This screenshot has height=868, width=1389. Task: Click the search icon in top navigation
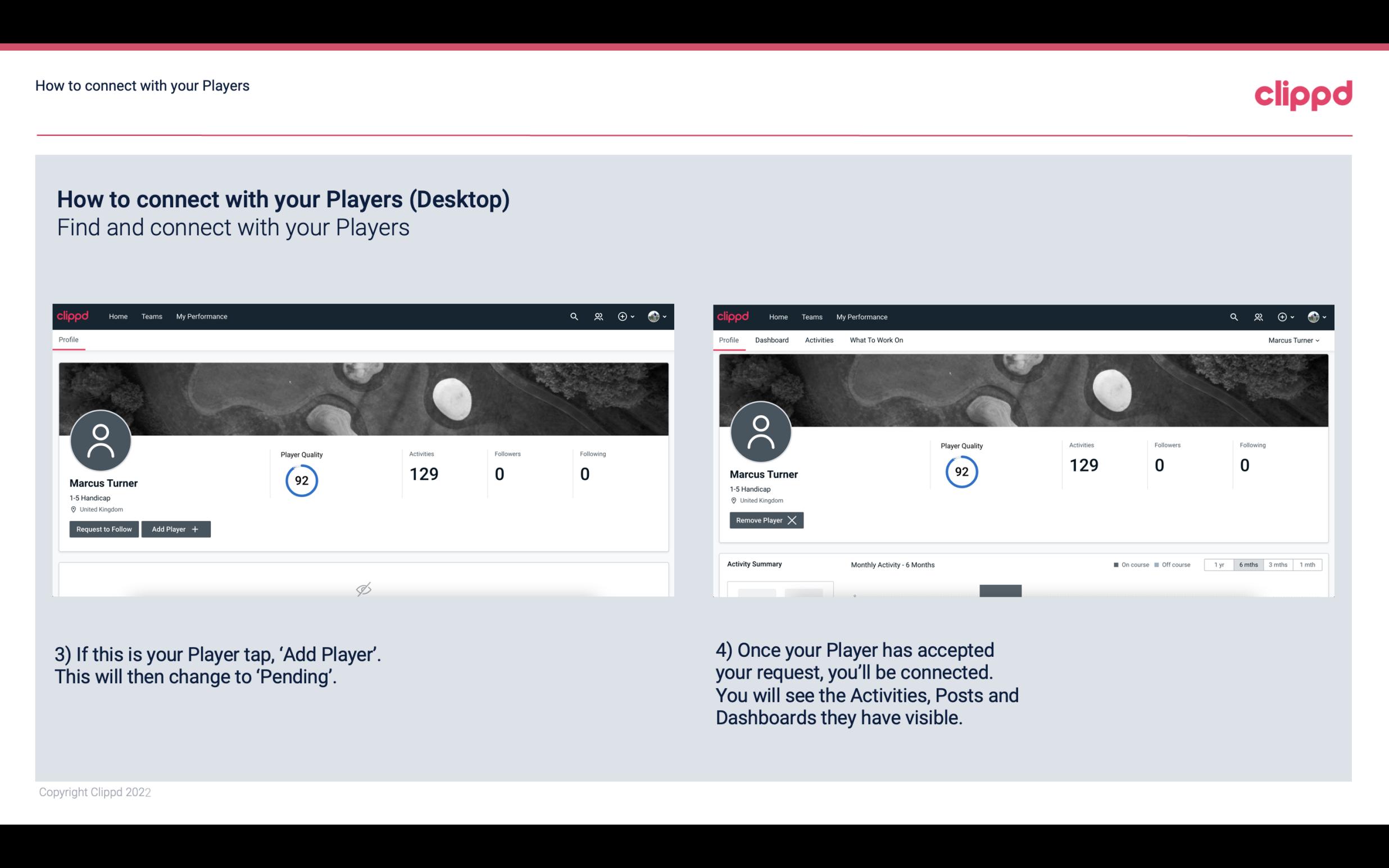pos(574,316)
